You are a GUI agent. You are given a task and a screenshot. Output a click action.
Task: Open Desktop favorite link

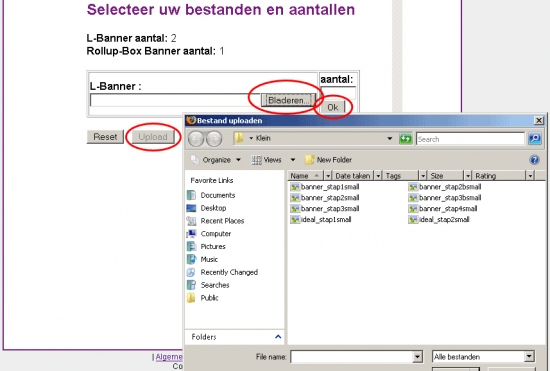coord(207,208)
